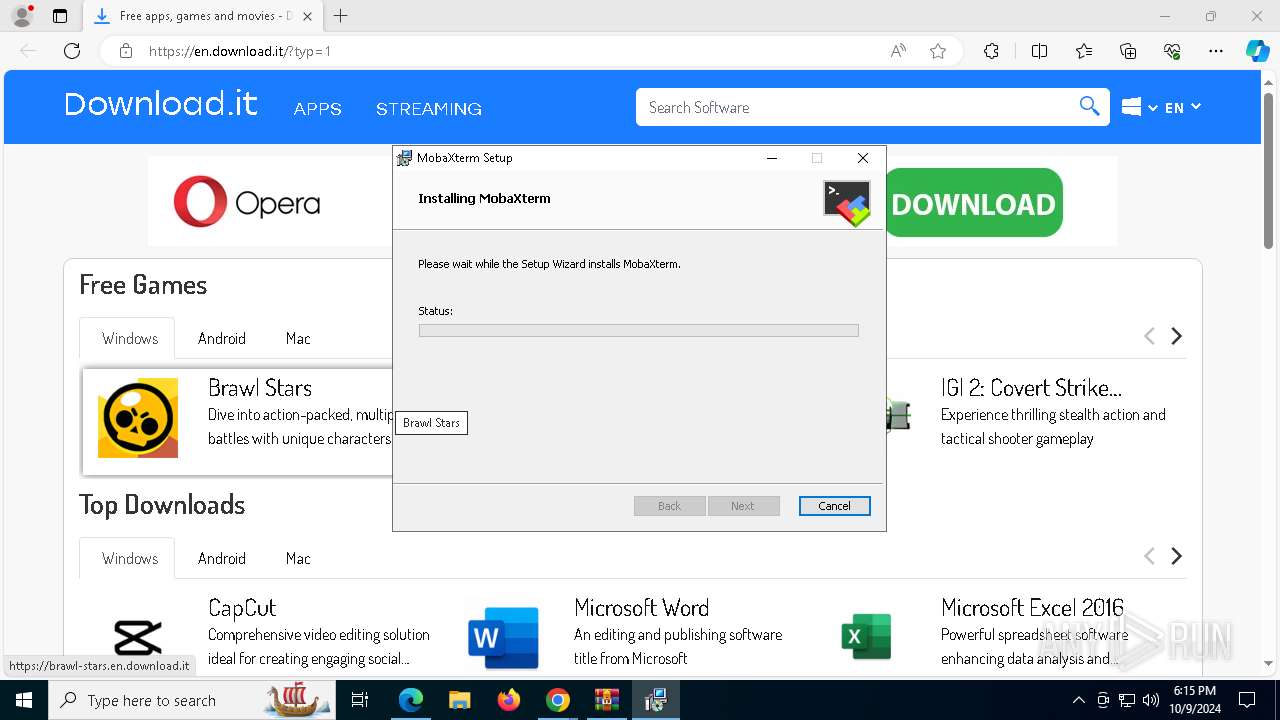Open a new browser tab

click(341, 16)
